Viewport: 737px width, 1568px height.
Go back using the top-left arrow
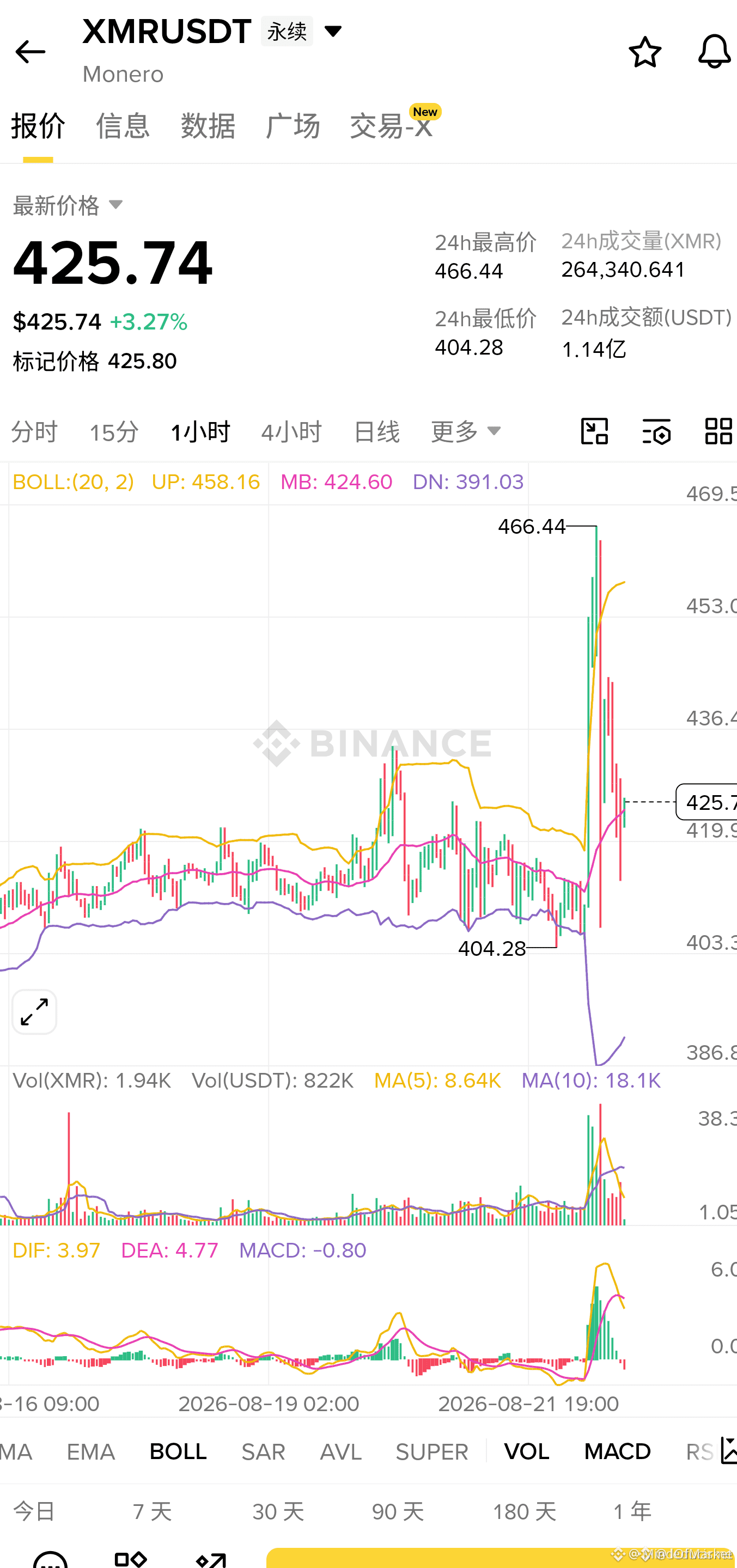[x=30, y=52]
